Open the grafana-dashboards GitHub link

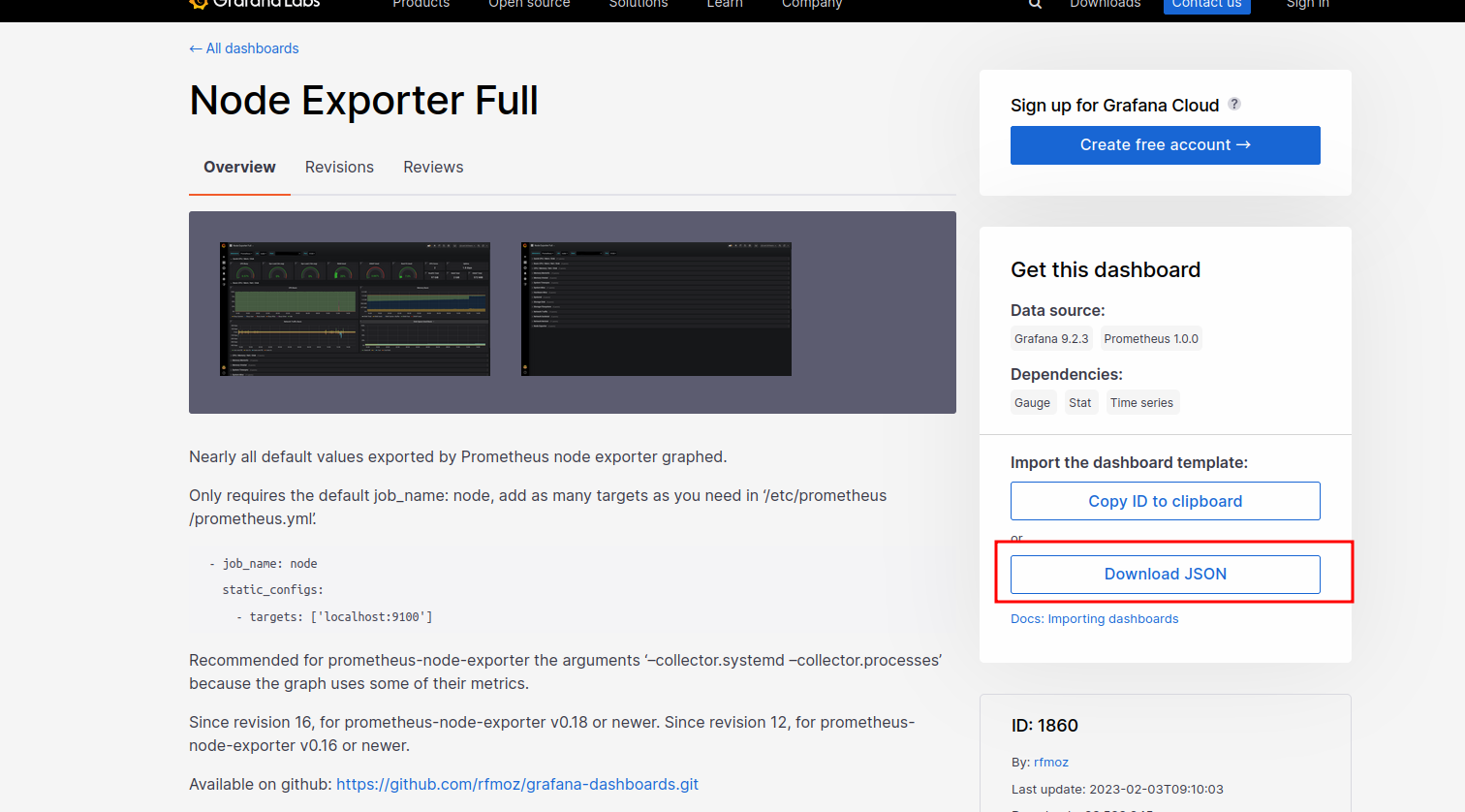coord(517,784)
